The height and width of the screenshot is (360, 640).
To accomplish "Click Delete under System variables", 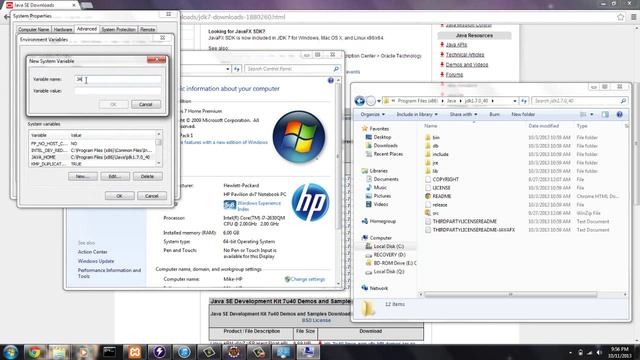I will coord(147,176).
